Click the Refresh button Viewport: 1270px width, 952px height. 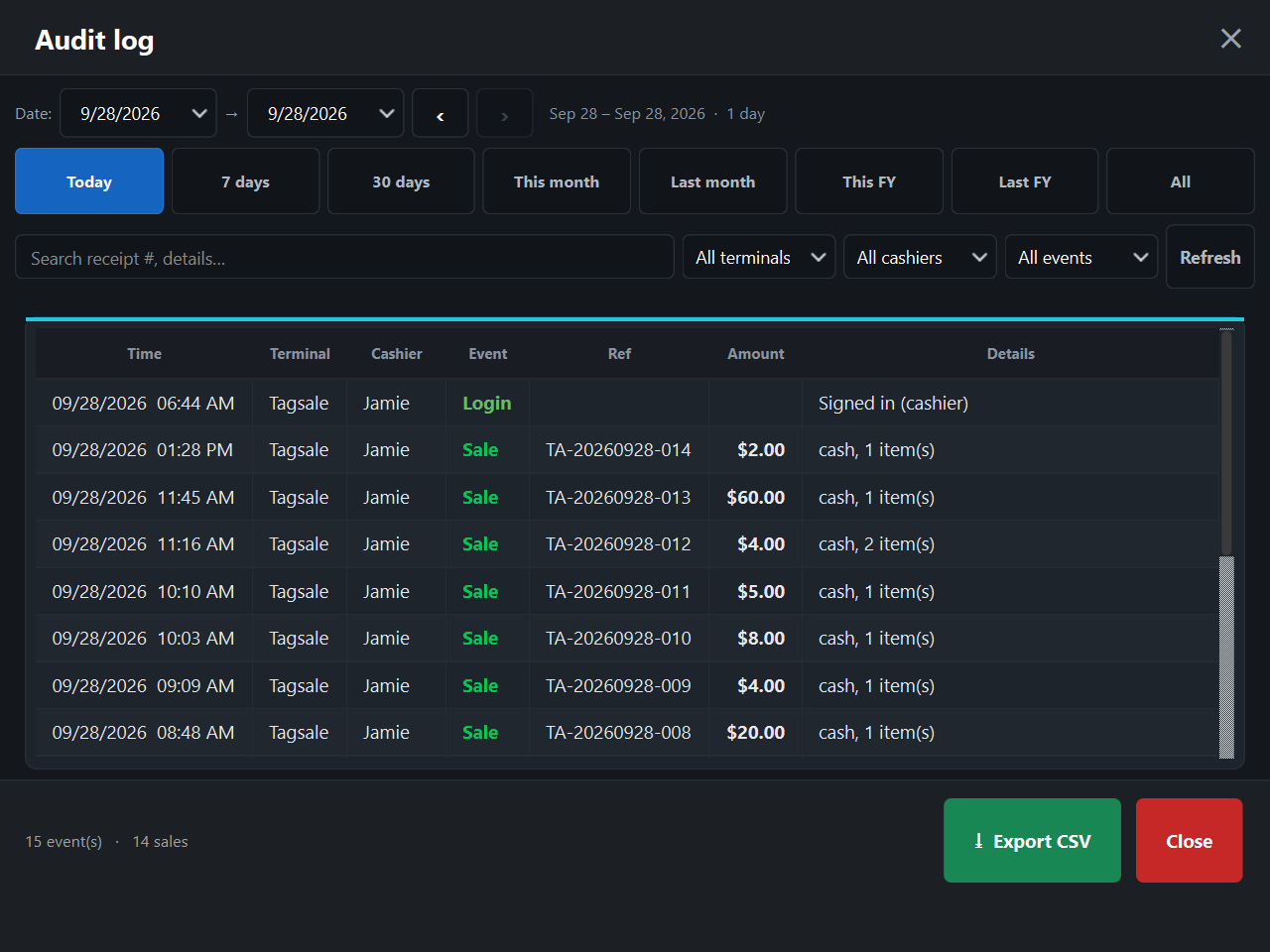[x=1210, y=257]
